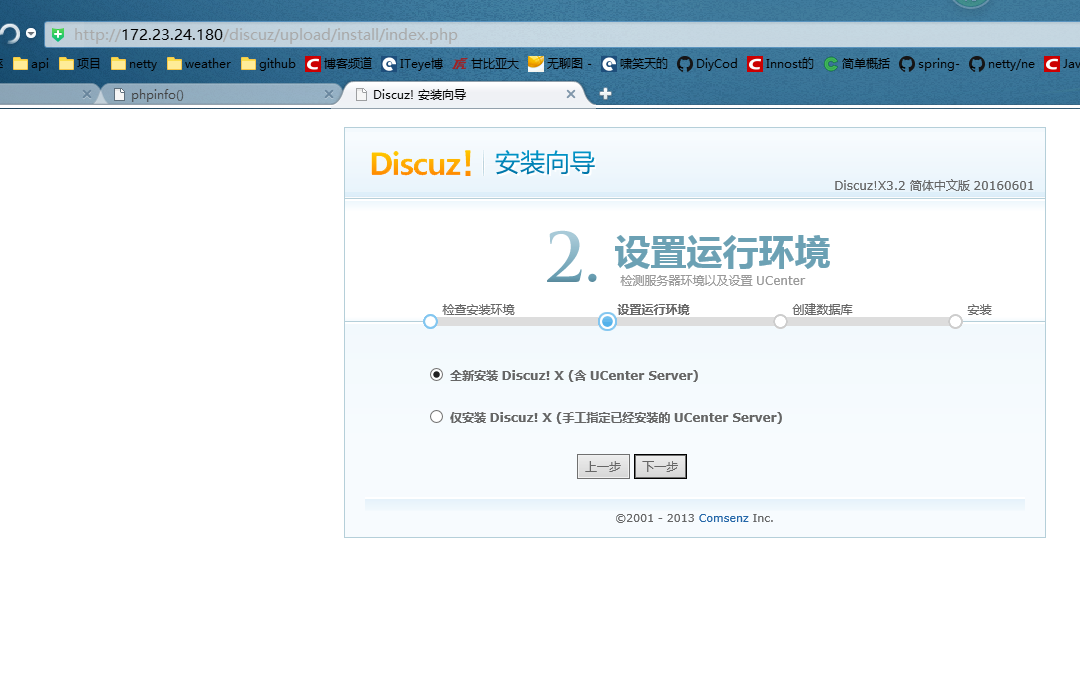Click the green security shield icon
The height and width of the screenshot is (680, 1080).
pos(58,34)
